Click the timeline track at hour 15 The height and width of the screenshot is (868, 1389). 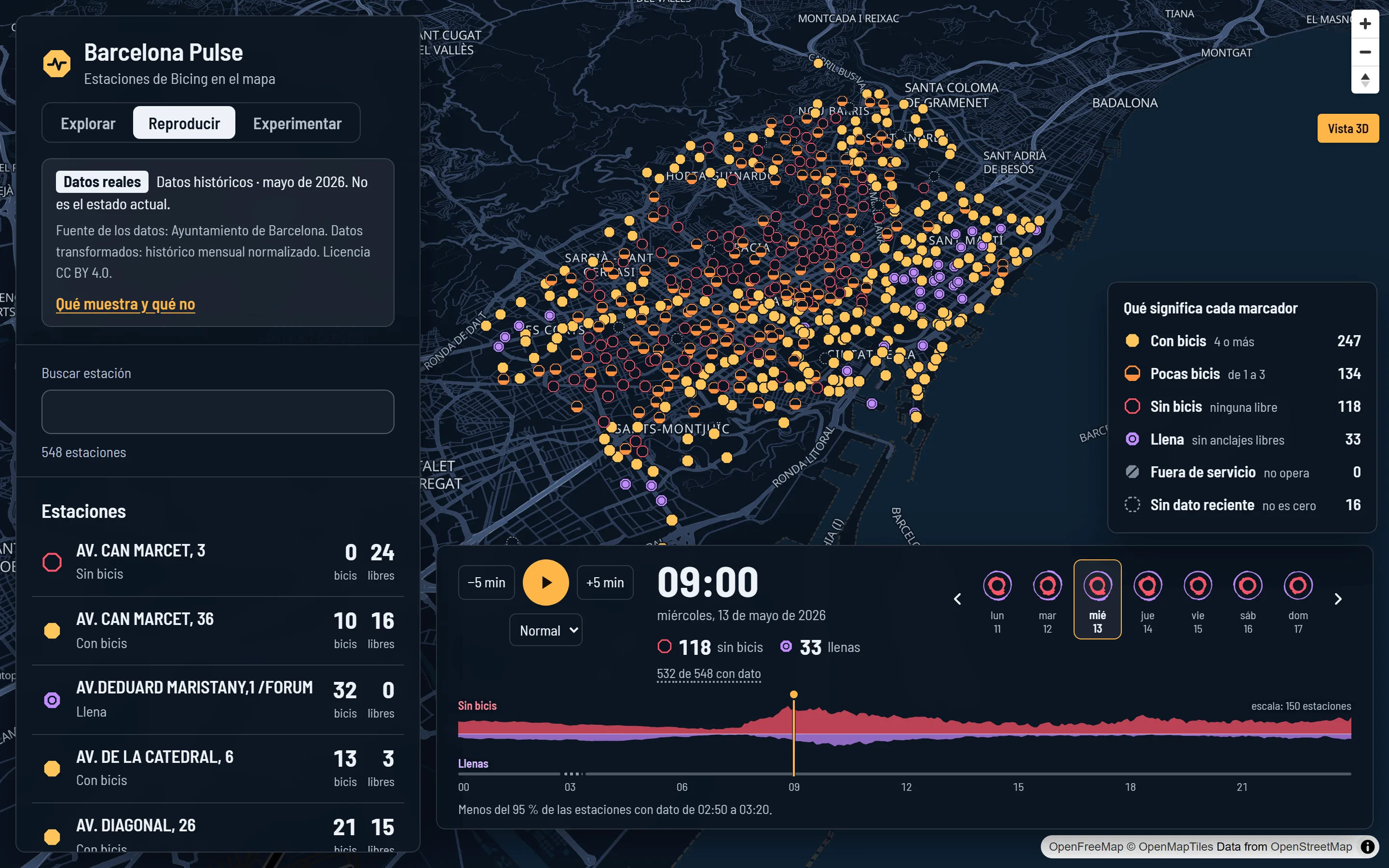[x=1018, y=774]
